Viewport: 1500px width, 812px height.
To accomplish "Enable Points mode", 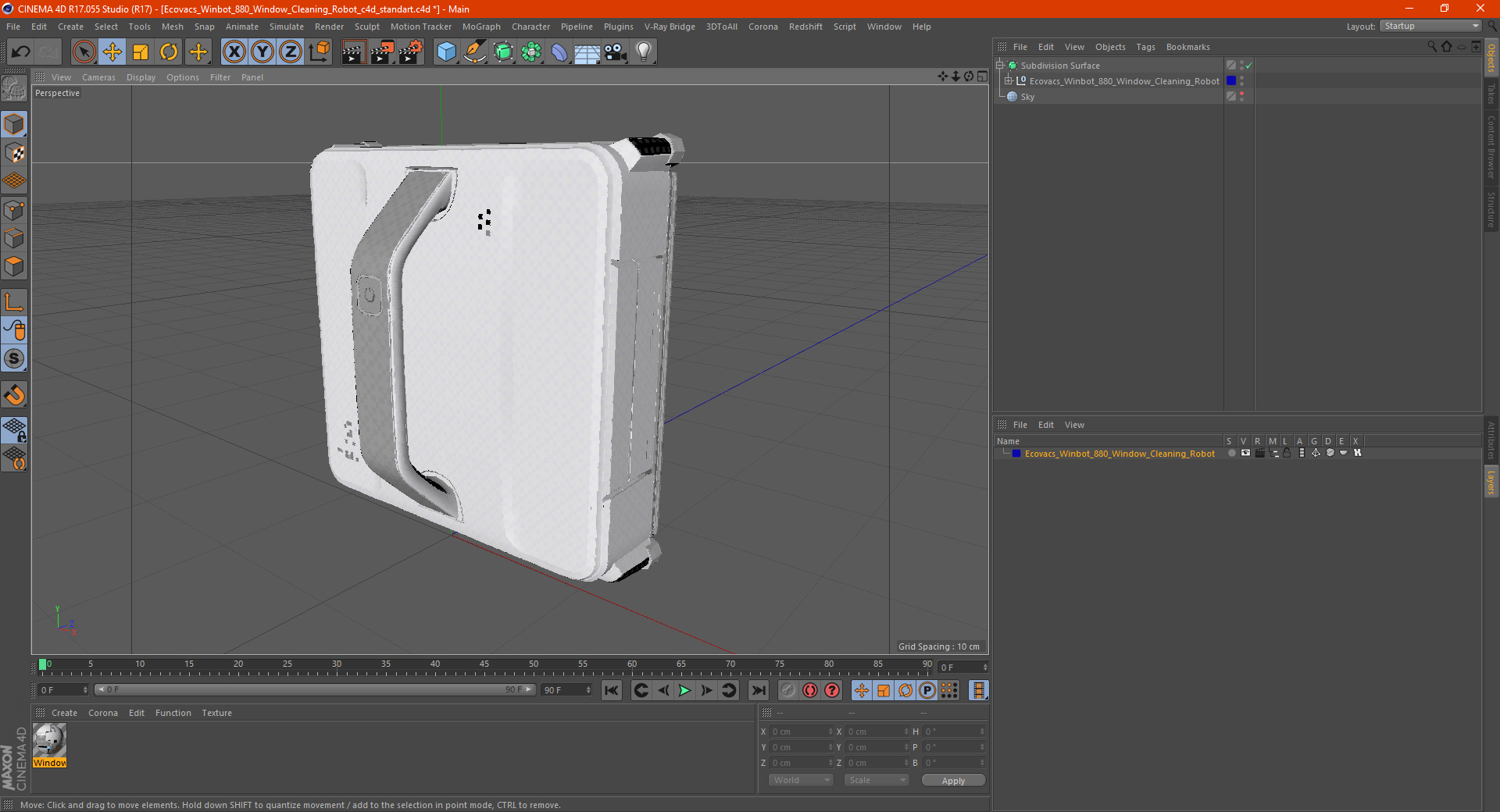I will click(x=14, y=210).
